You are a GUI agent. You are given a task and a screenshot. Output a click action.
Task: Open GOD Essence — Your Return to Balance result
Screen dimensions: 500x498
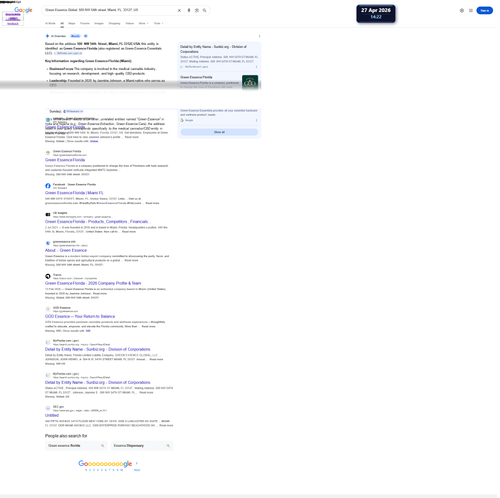tap(80, 316)
